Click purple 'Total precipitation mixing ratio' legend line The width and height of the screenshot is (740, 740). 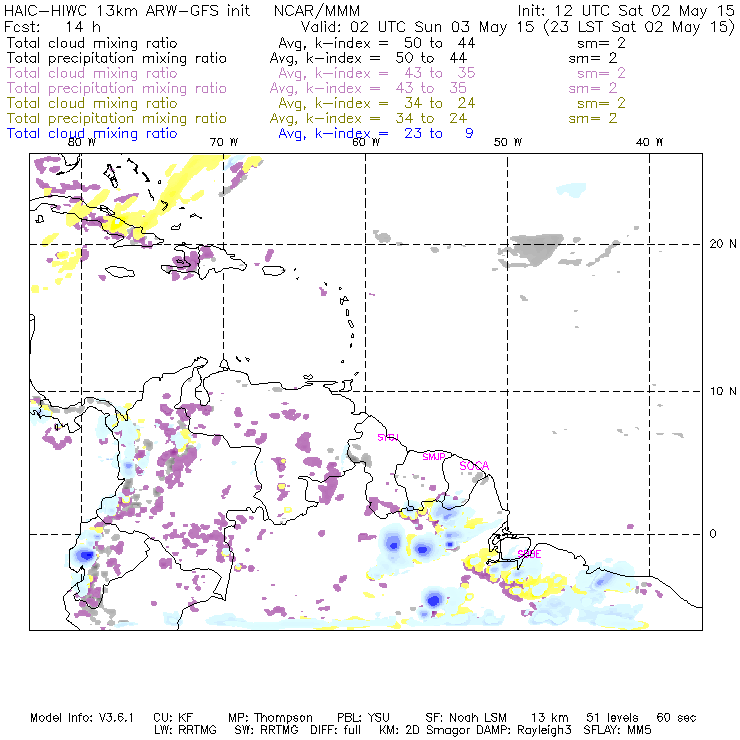(117, 88)
